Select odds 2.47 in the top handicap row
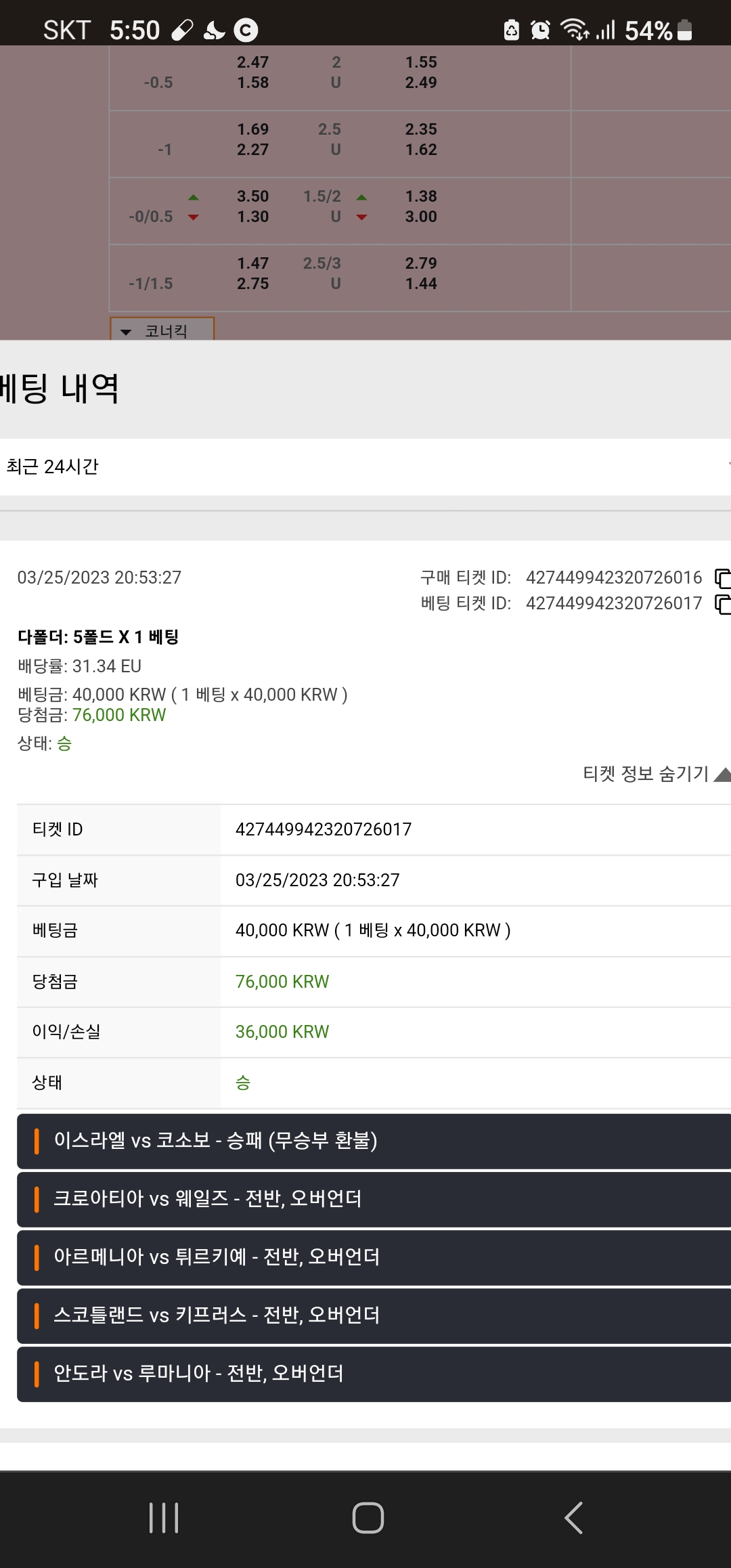The width and height of the screenshot is (731, 1568). (252, 62)
